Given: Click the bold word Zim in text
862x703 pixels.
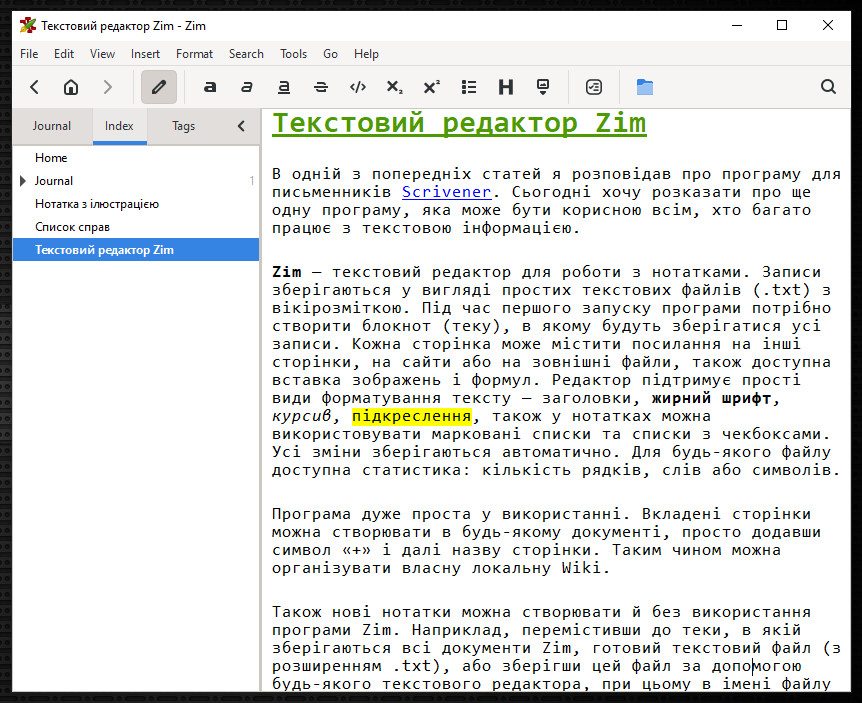Looking at the screenshot, I should click(286, 272).
